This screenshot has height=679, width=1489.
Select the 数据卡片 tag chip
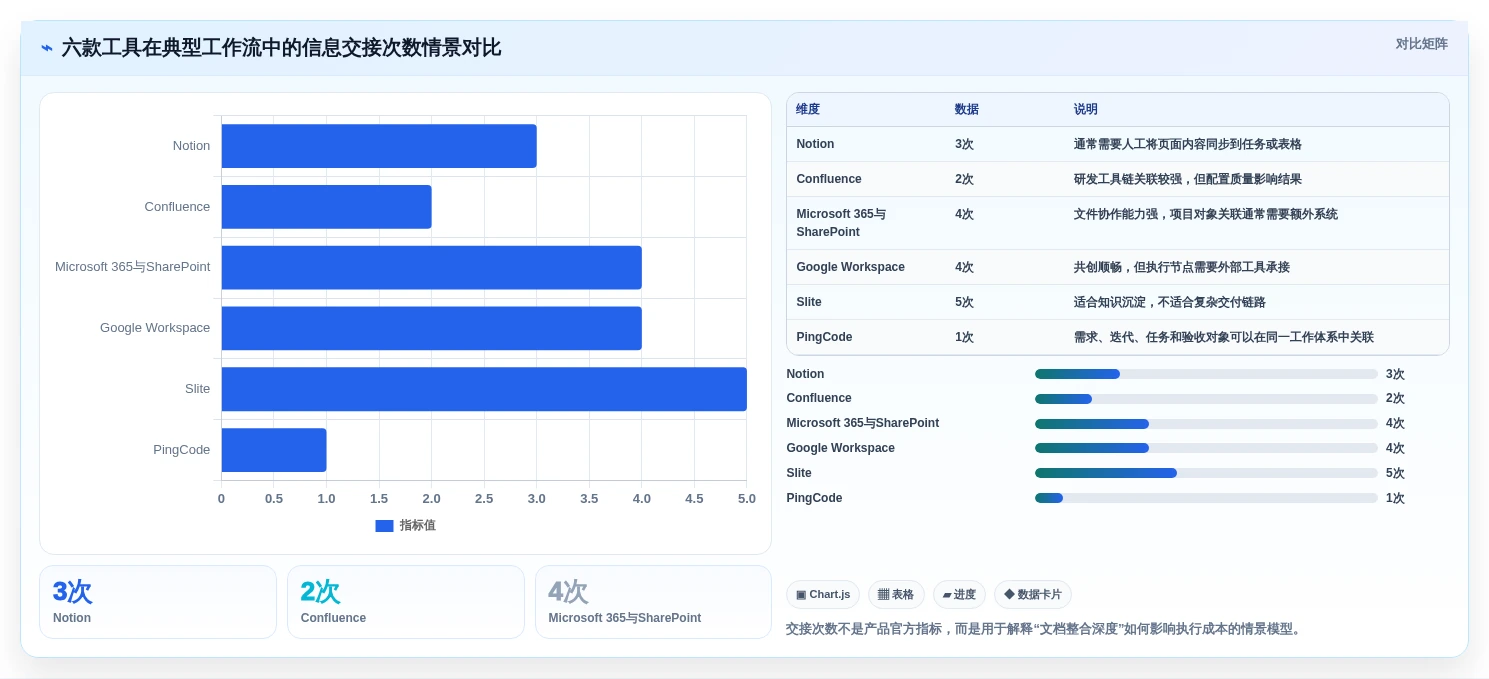click(1033, 594)
